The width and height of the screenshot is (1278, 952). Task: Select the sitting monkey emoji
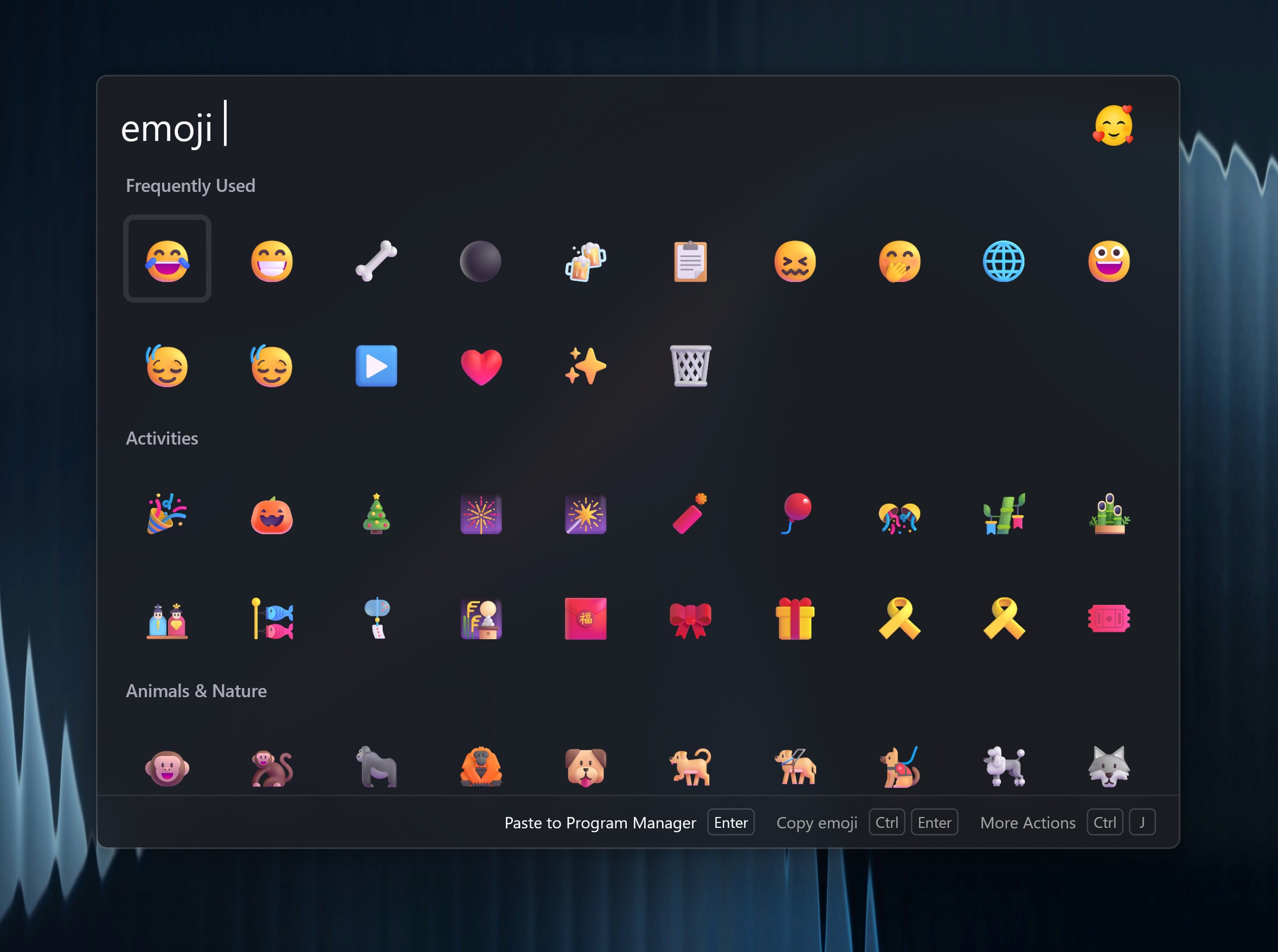(x=272, y=768)
